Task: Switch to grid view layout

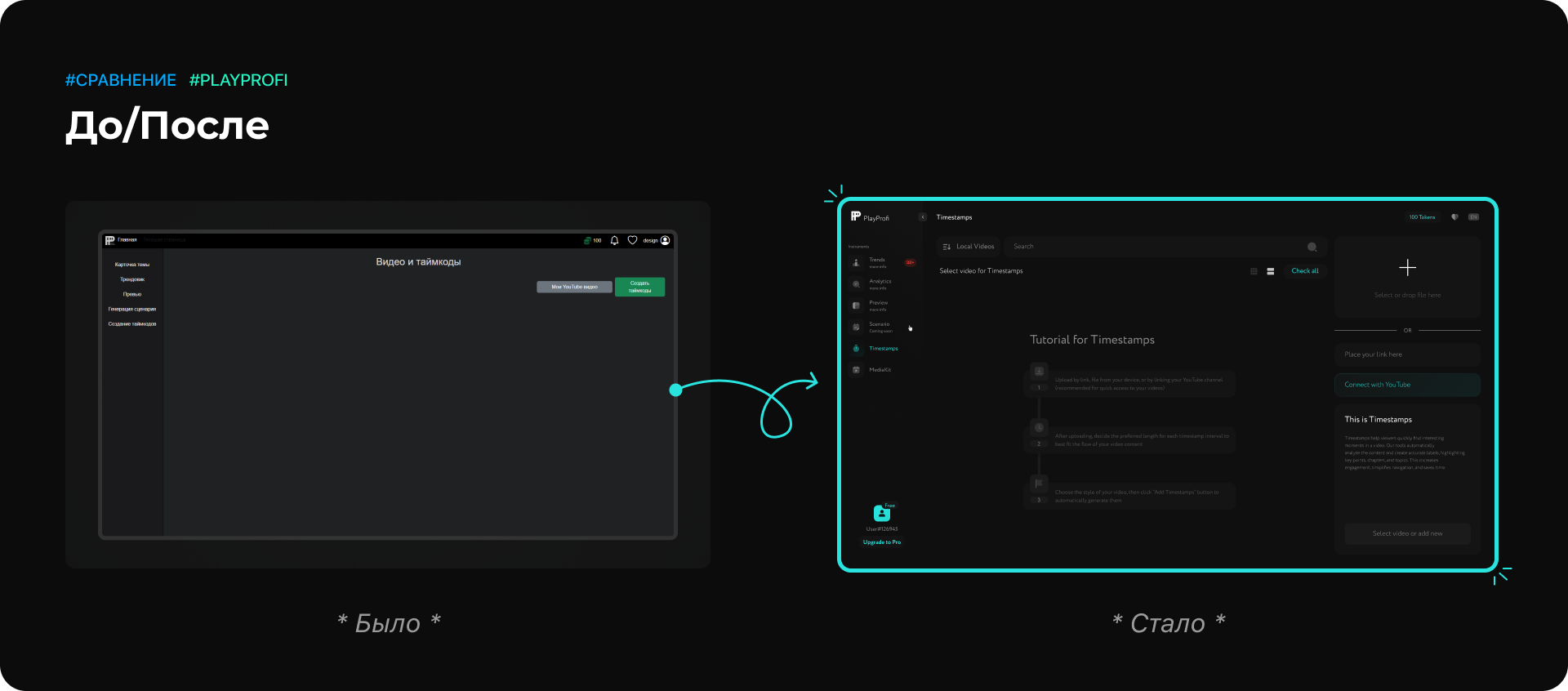Action: 1254,271
